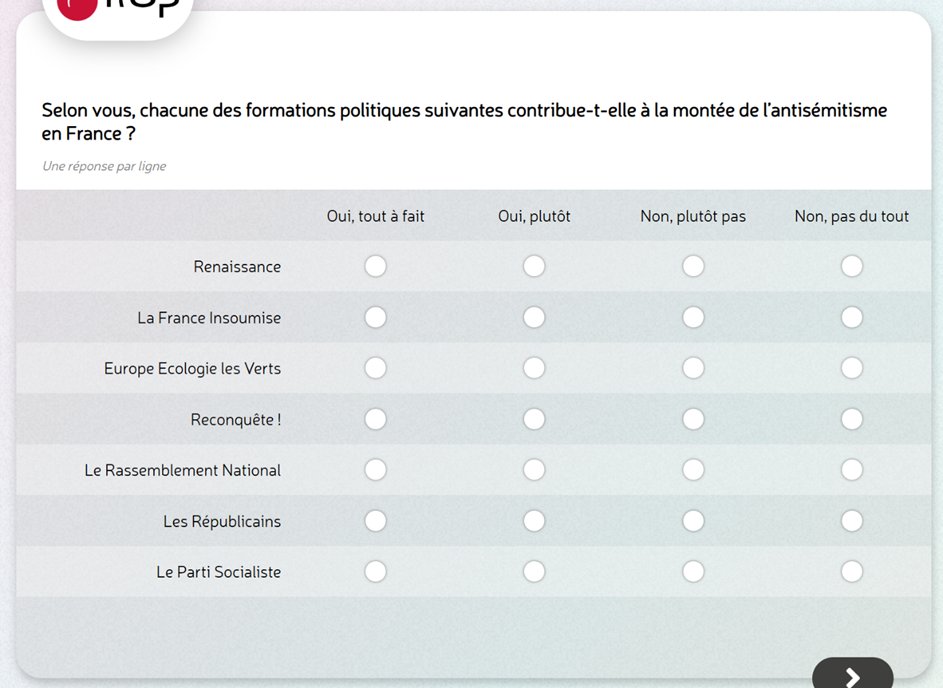Select 'Non, pas du tout' for Renaissance
This screenshot has height=688, width=943.
pyautogui.click(x=852, y=266)
